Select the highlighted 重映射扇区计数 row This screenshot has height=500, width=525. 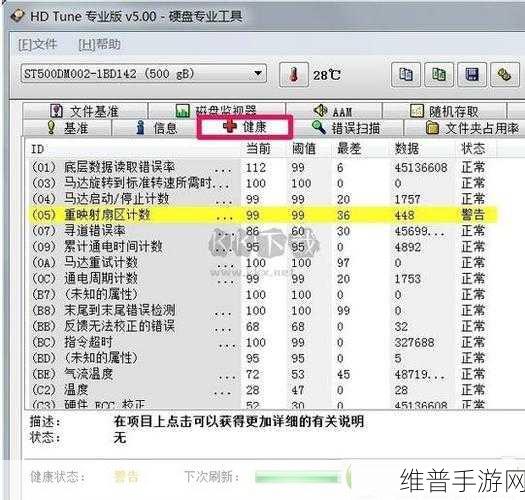click(263, 215)
